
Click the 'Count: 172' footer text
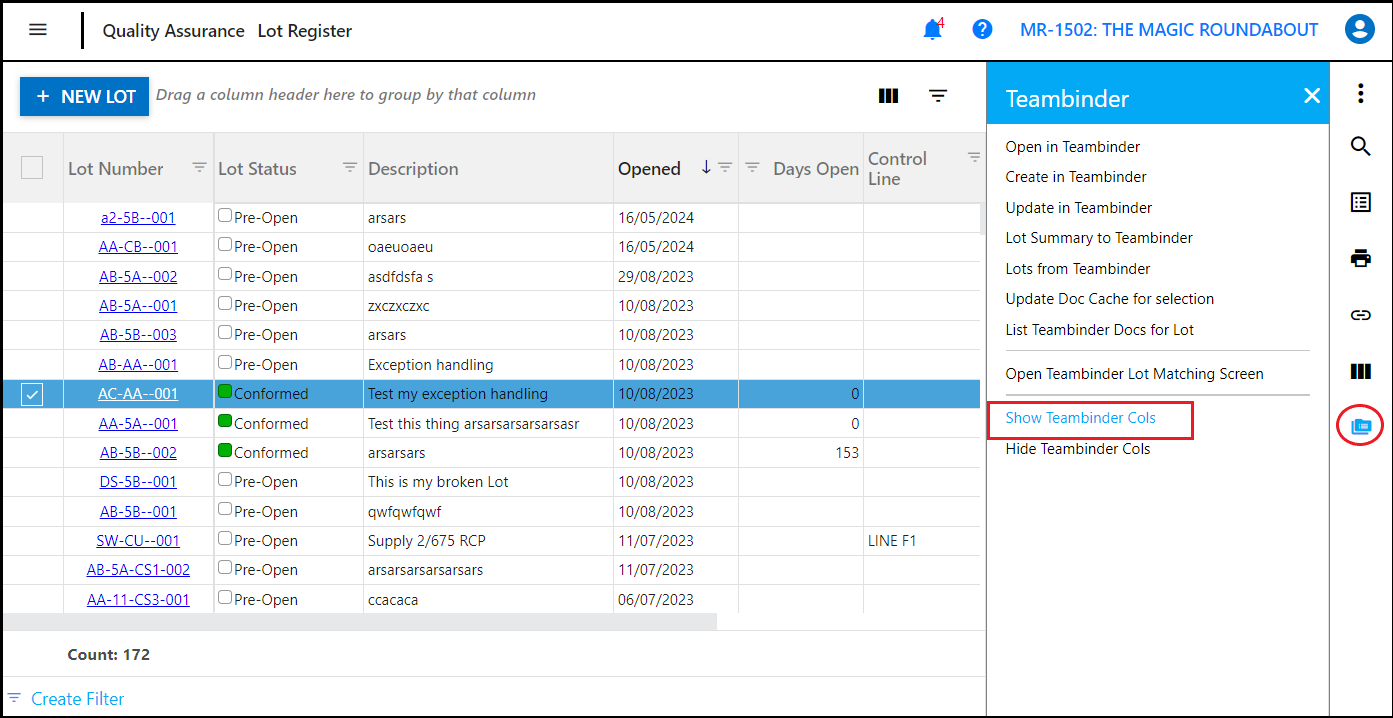(108, 655)
